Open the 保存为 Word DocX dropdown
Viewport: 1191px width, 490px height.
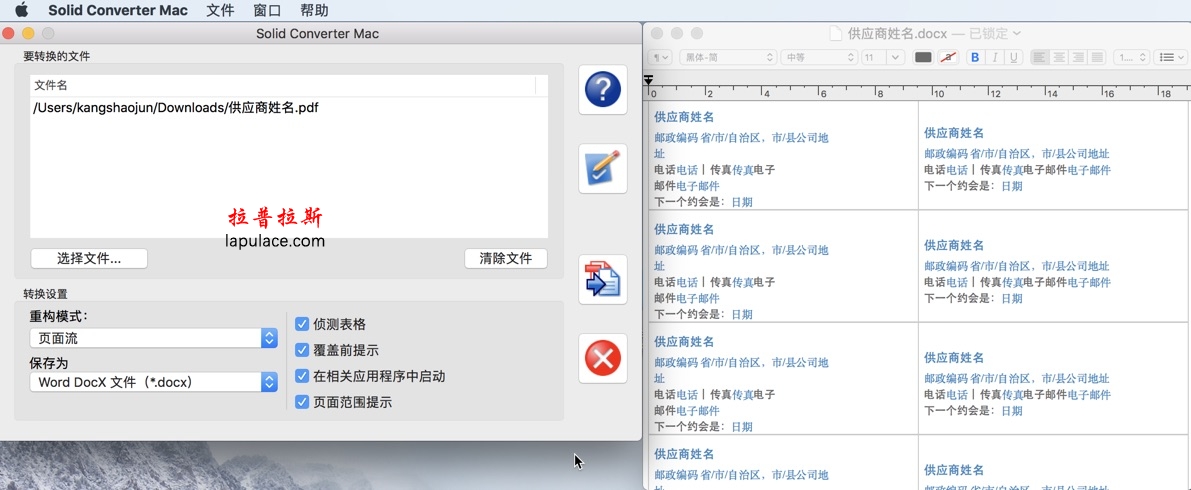(x=153, y=382)
